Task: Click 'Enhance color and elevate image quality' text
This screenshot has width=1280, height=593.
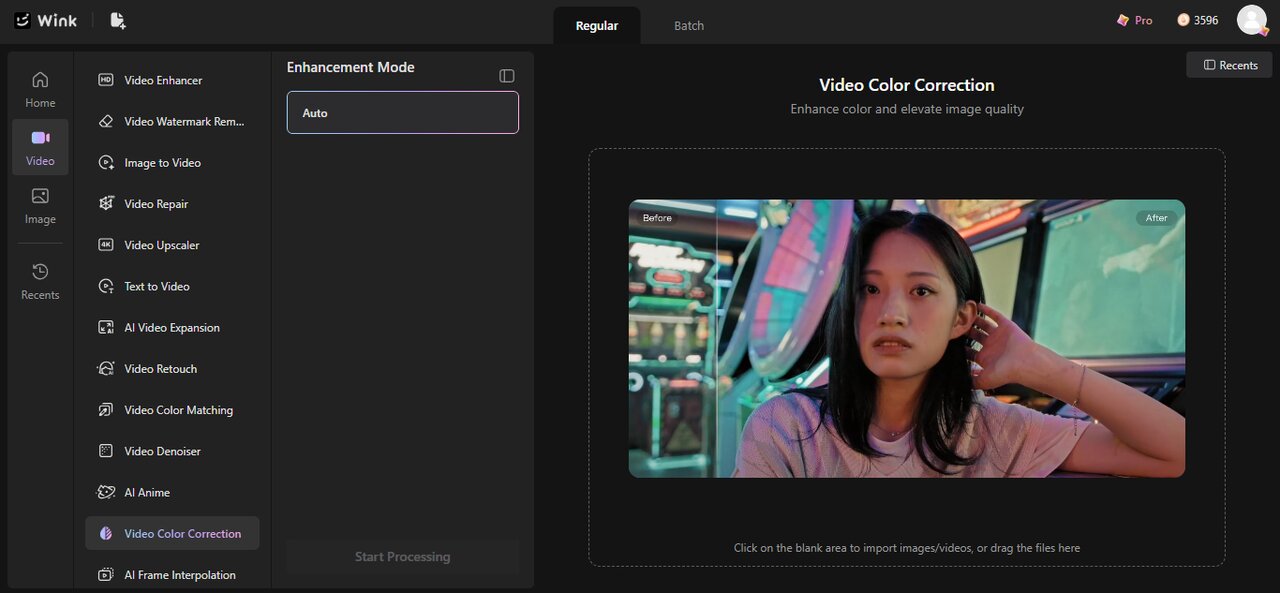Action: (907, 109)
